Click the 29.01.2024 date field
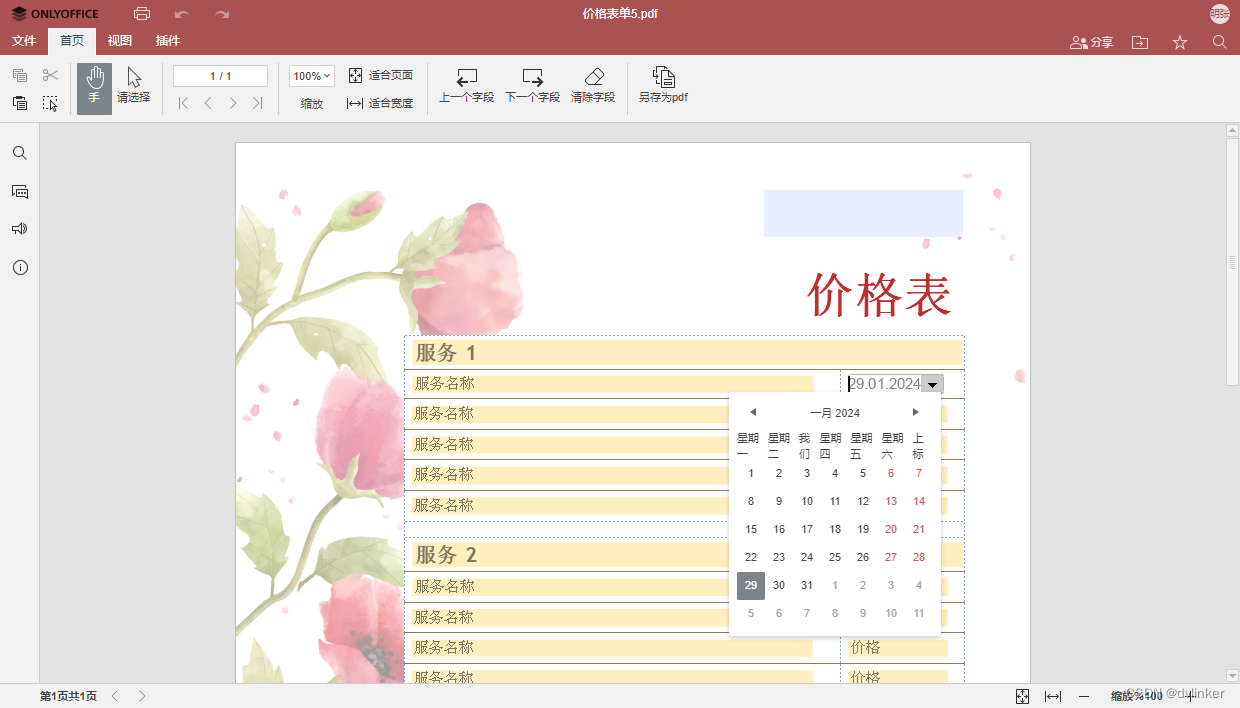 [x=884, y=384]
